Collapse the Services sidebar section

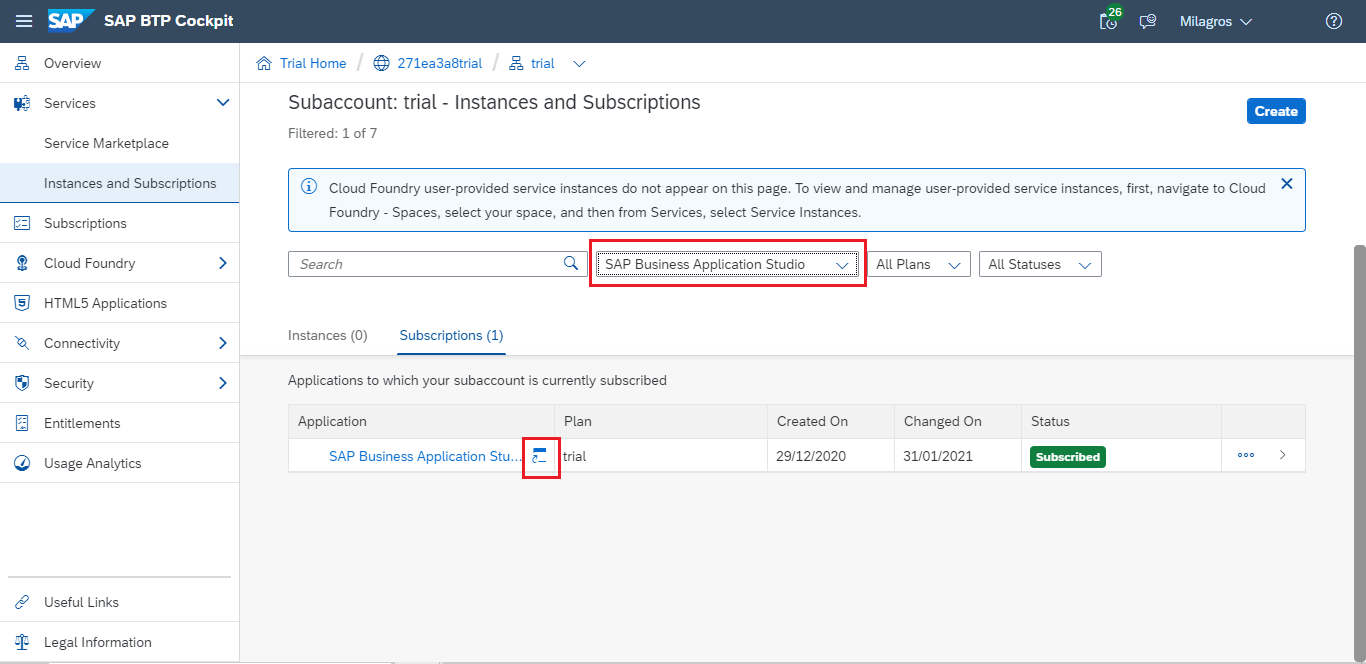(x=223, y=103)
